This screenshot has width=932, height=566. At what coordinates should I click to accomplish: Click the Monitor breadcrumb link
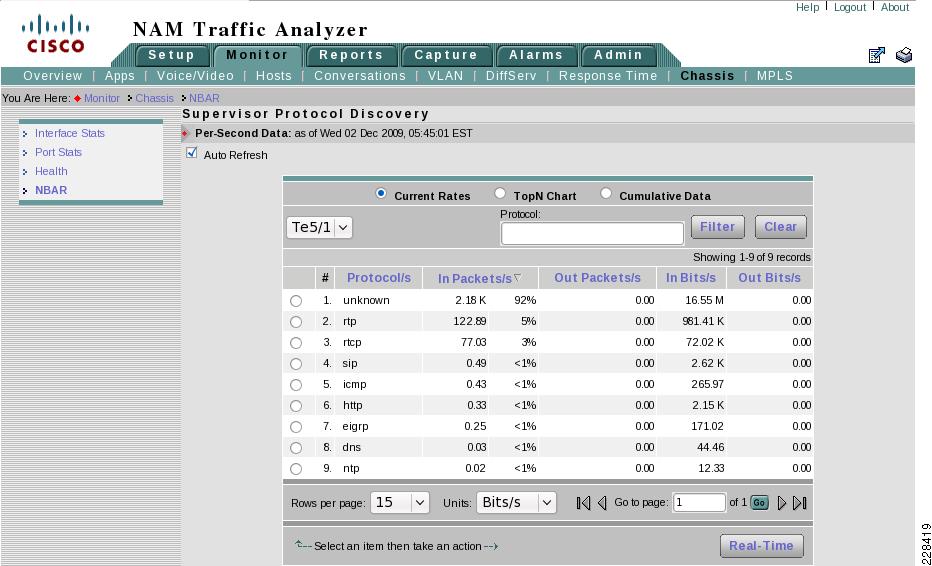click(102, 98)
